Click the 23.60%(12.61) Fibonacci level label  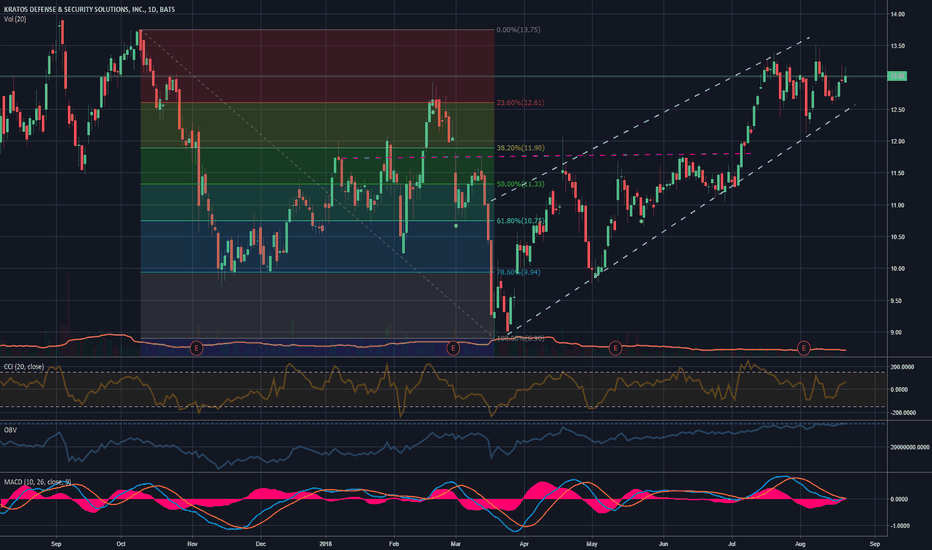[x=520, y=103]
